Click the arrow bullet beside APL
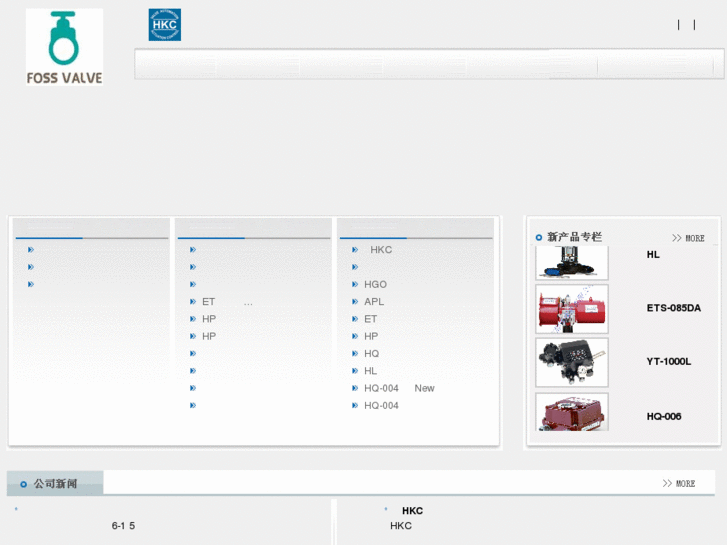The image size is (727, 545). (355, 301)
